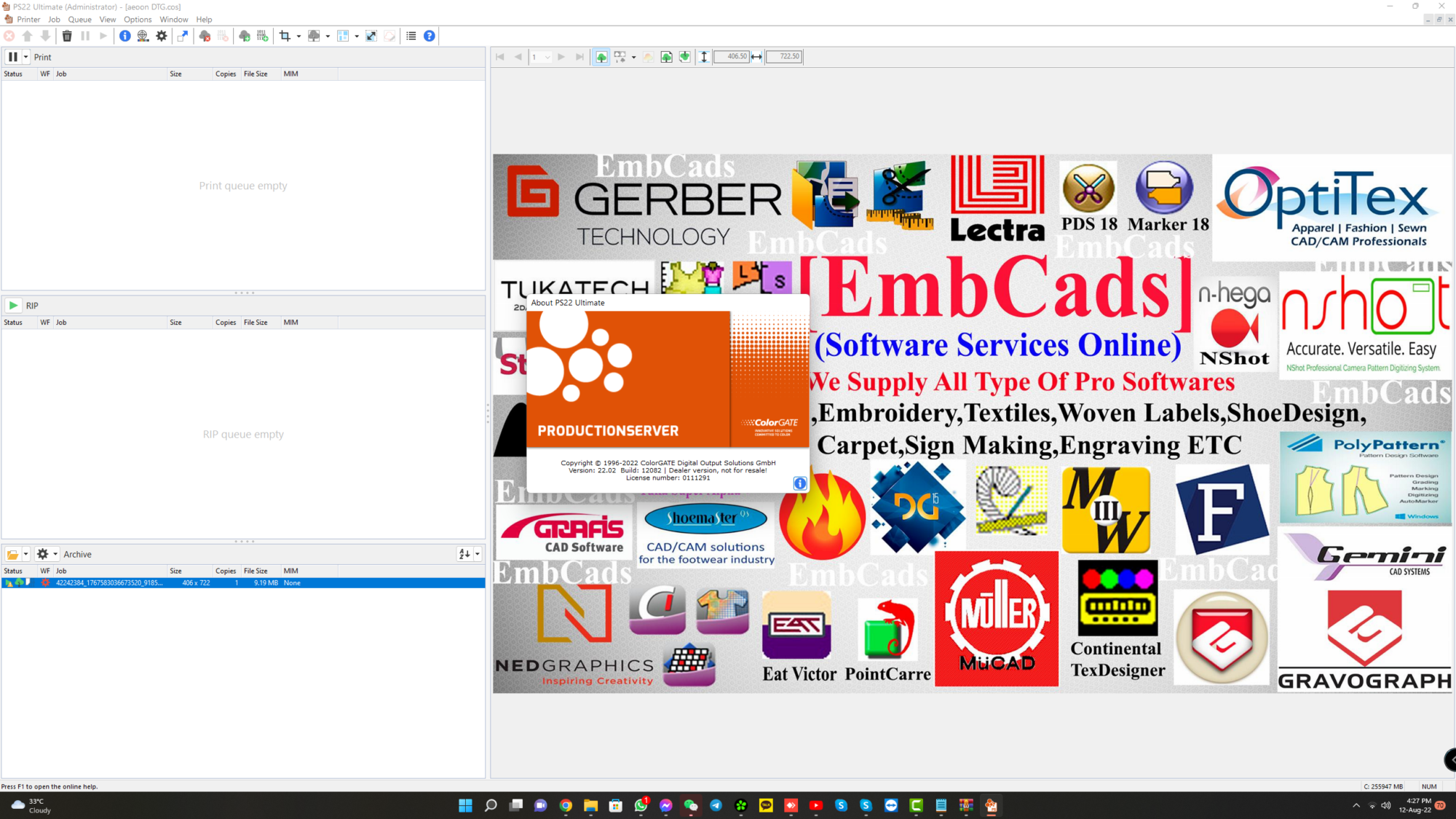1456x819 pixels.
Task: Open the Options menu
Action: 137,20
